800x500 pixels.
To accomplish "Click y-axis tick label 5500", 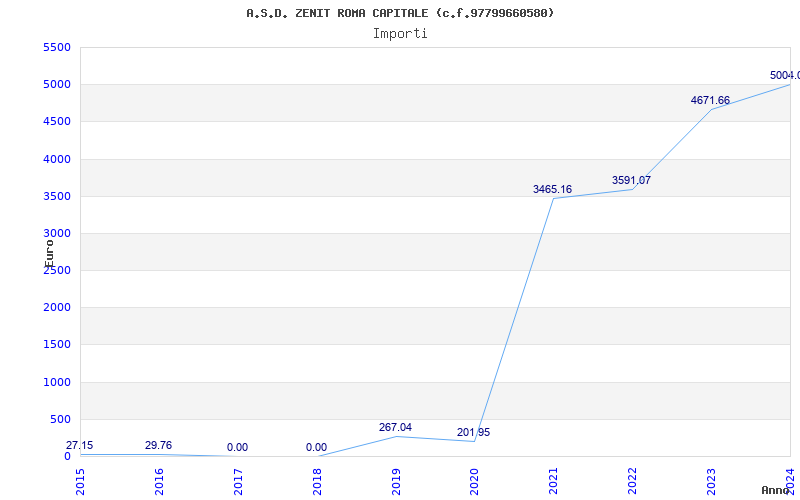I will click(x=57, y=47).
